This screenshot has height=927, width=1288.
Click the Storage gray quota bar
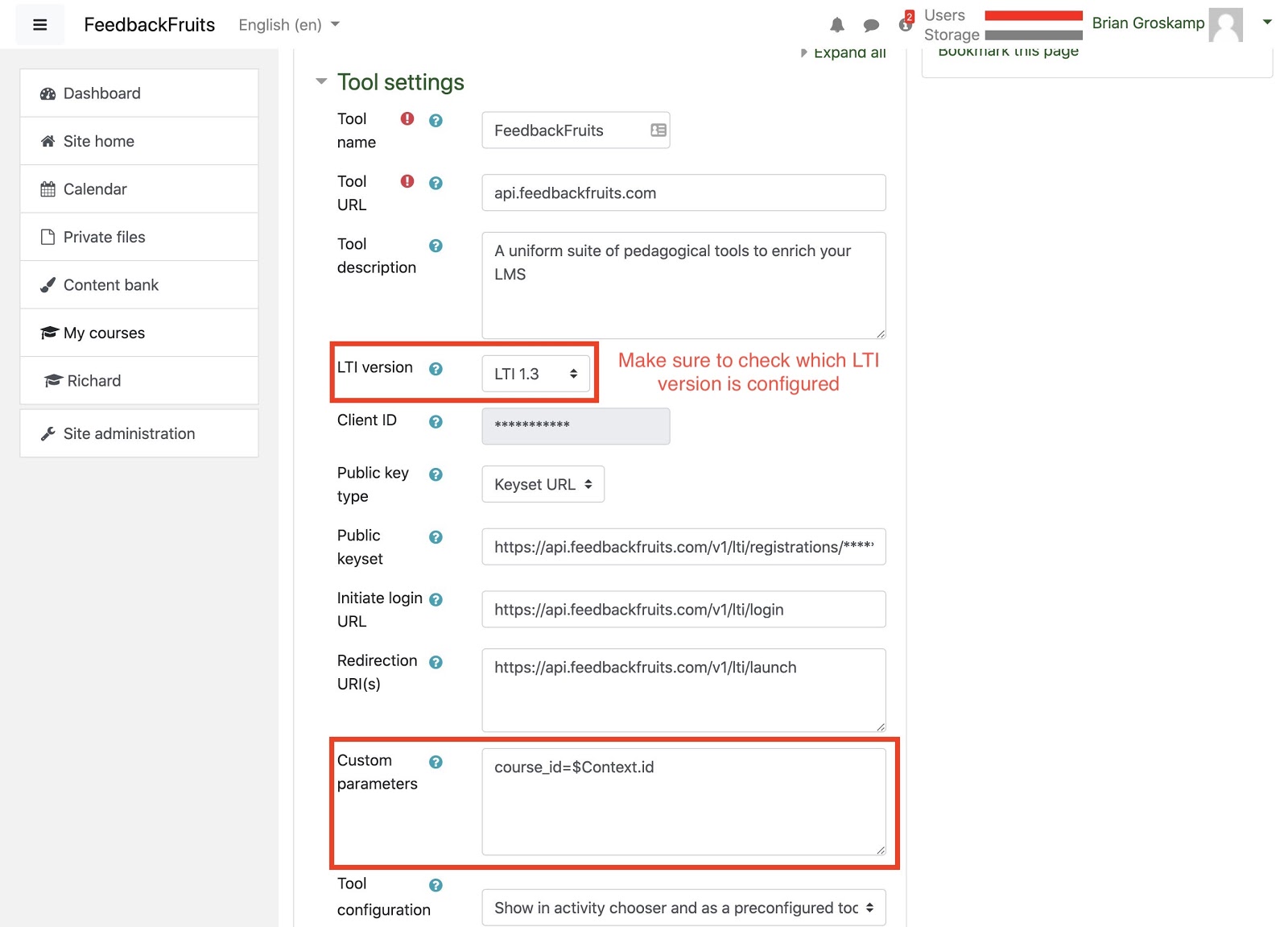pyautogui.click(x=1034, y=35)
